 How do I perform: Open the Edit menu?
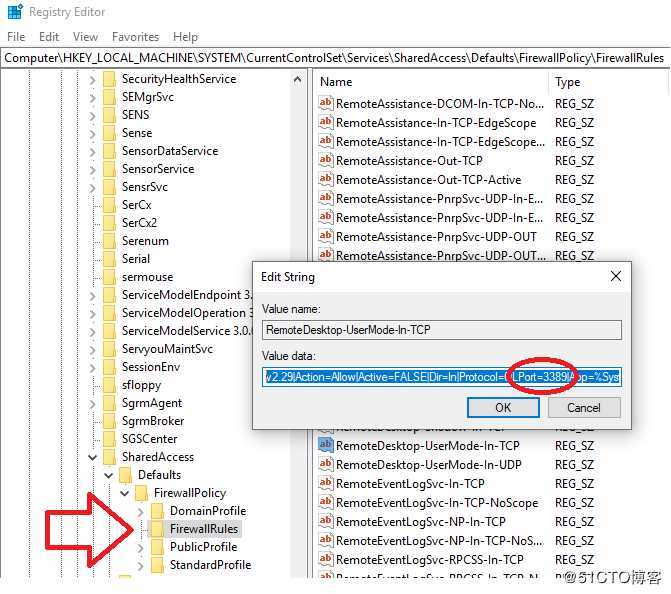(x=49, y=37)
